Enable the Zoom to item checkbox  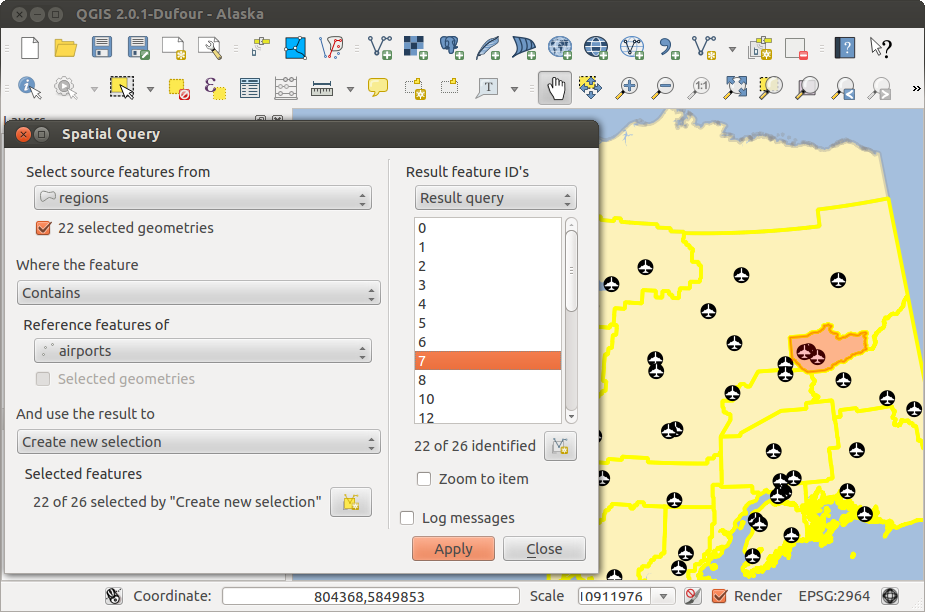tap(424, 479)
